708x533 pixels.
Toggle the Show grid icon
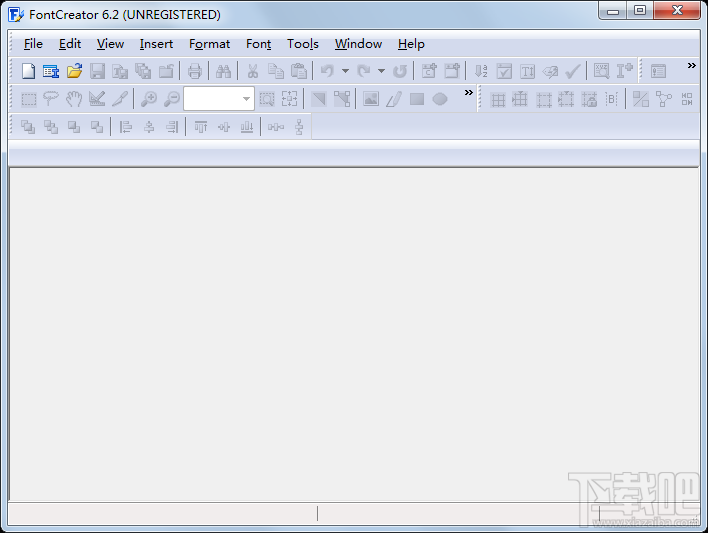point(498,99)
